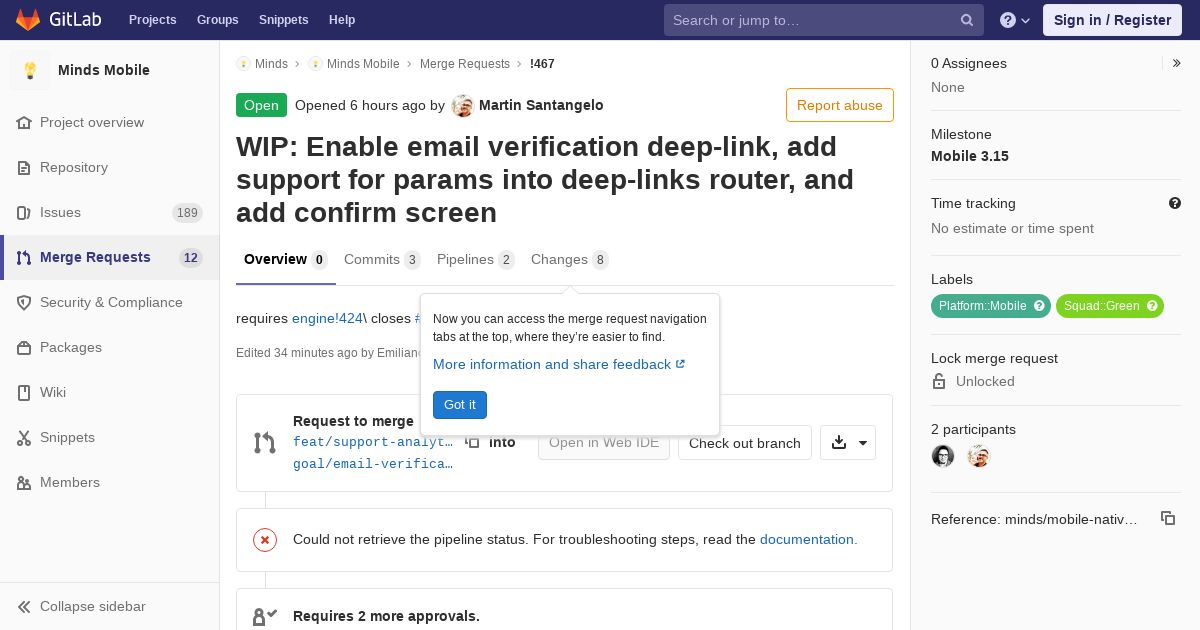The height and width of the screenshot is (630, 1200).
Task: Switch to the Commits tab
Action: 382,260
